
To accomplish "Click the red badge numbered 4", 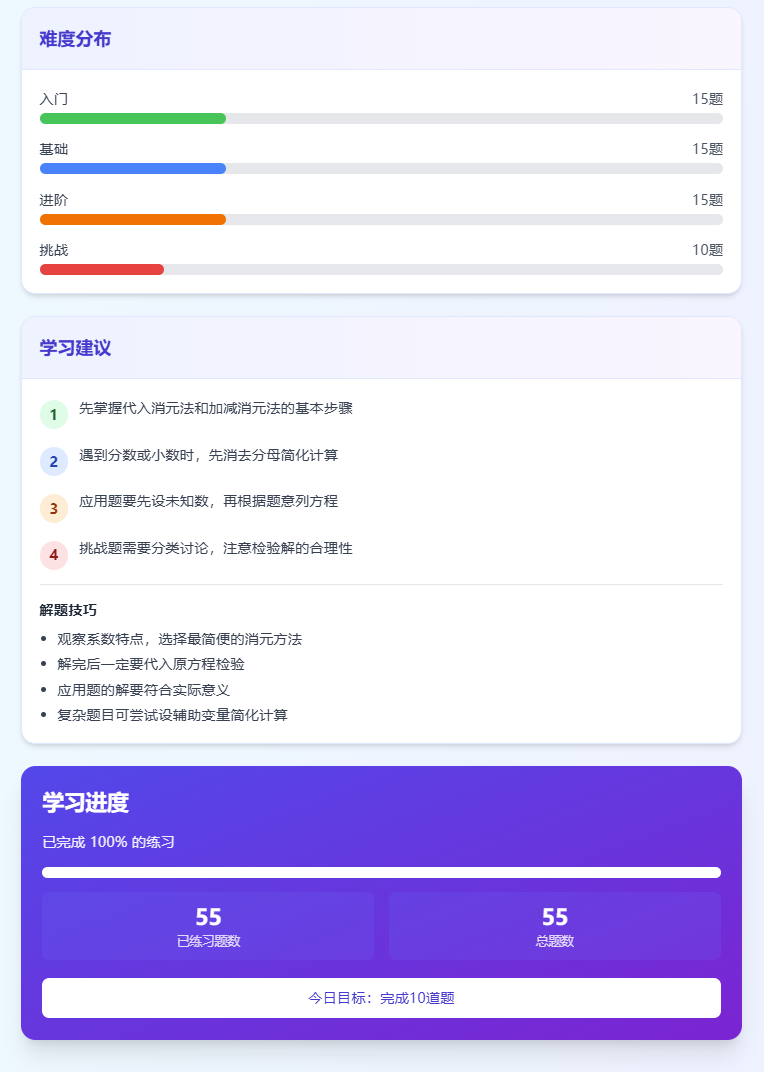I will pyautogui.click(x=52, y=555).
